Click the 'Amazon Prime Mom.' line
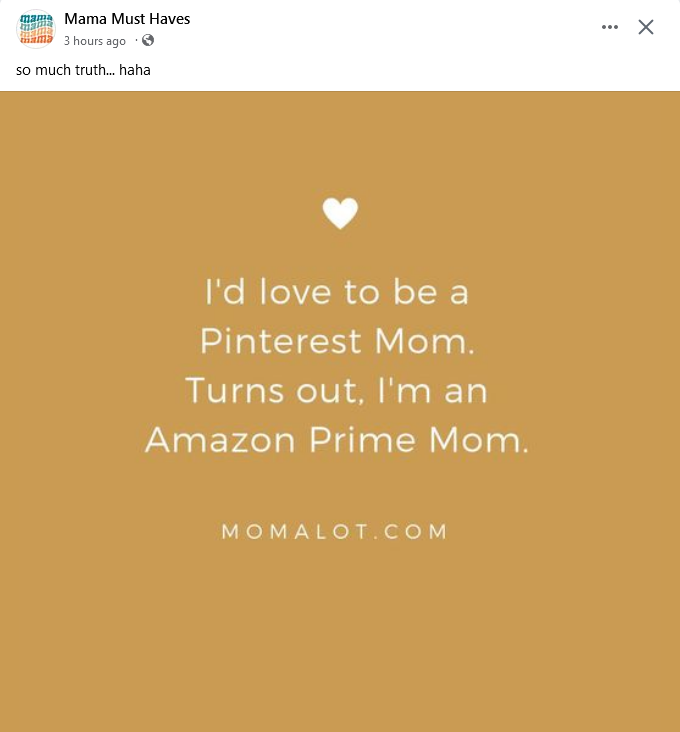The width and height of the screenshot is (680, 732). pos(337,440)
